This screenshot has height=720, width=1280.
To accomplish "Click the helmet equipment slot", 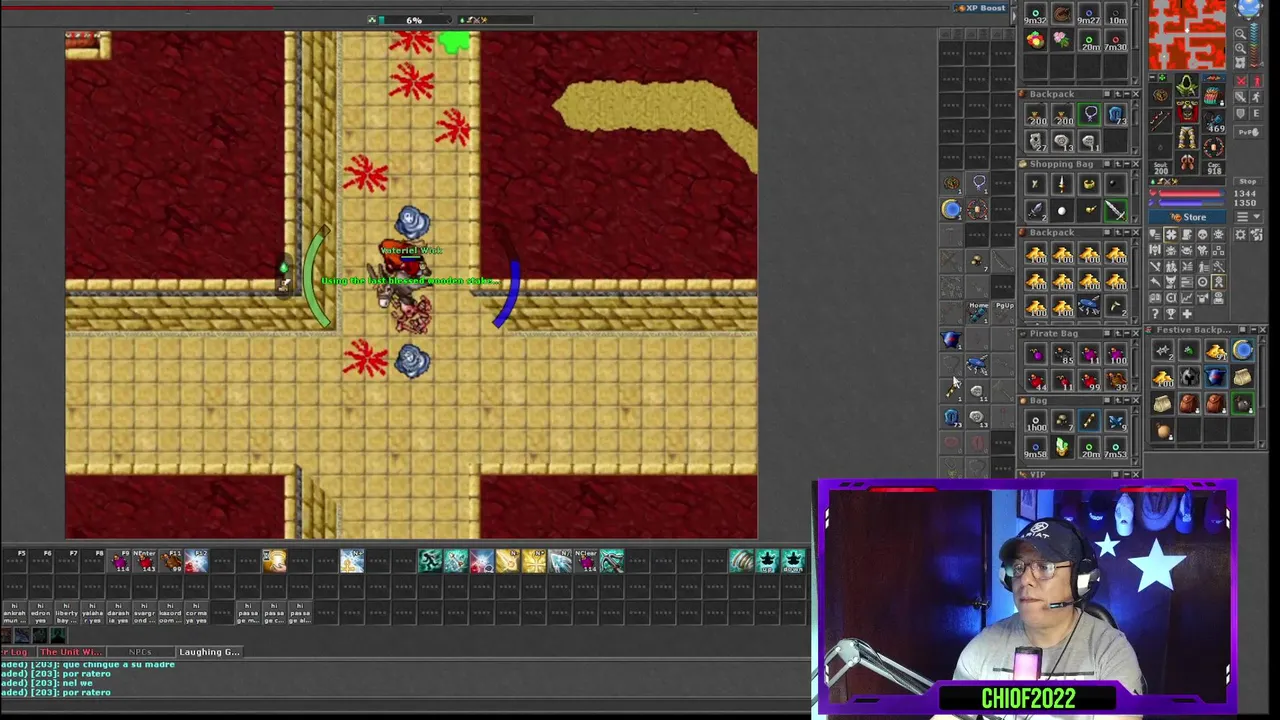I will click(x=1187, y=85).
